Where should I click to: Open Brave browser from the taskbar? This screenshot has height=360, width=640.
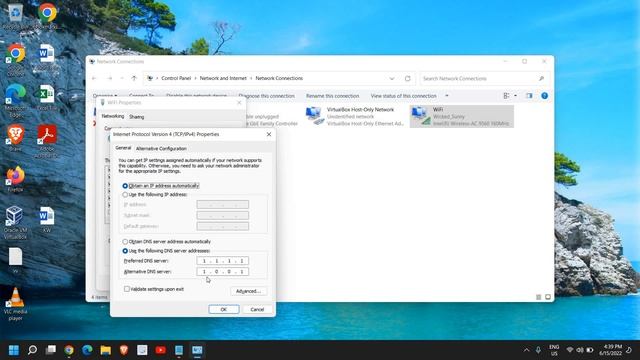coord(124,350)
